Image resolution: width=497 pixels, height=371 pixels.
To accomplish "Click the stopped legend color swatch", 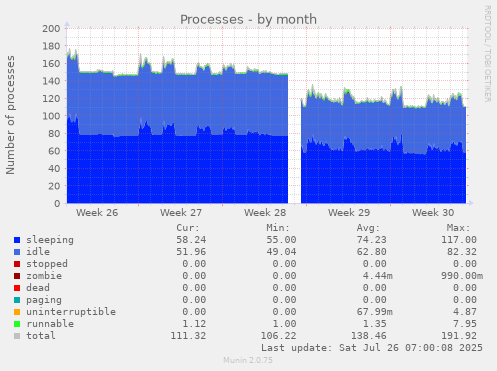I will tap(17, 264).
